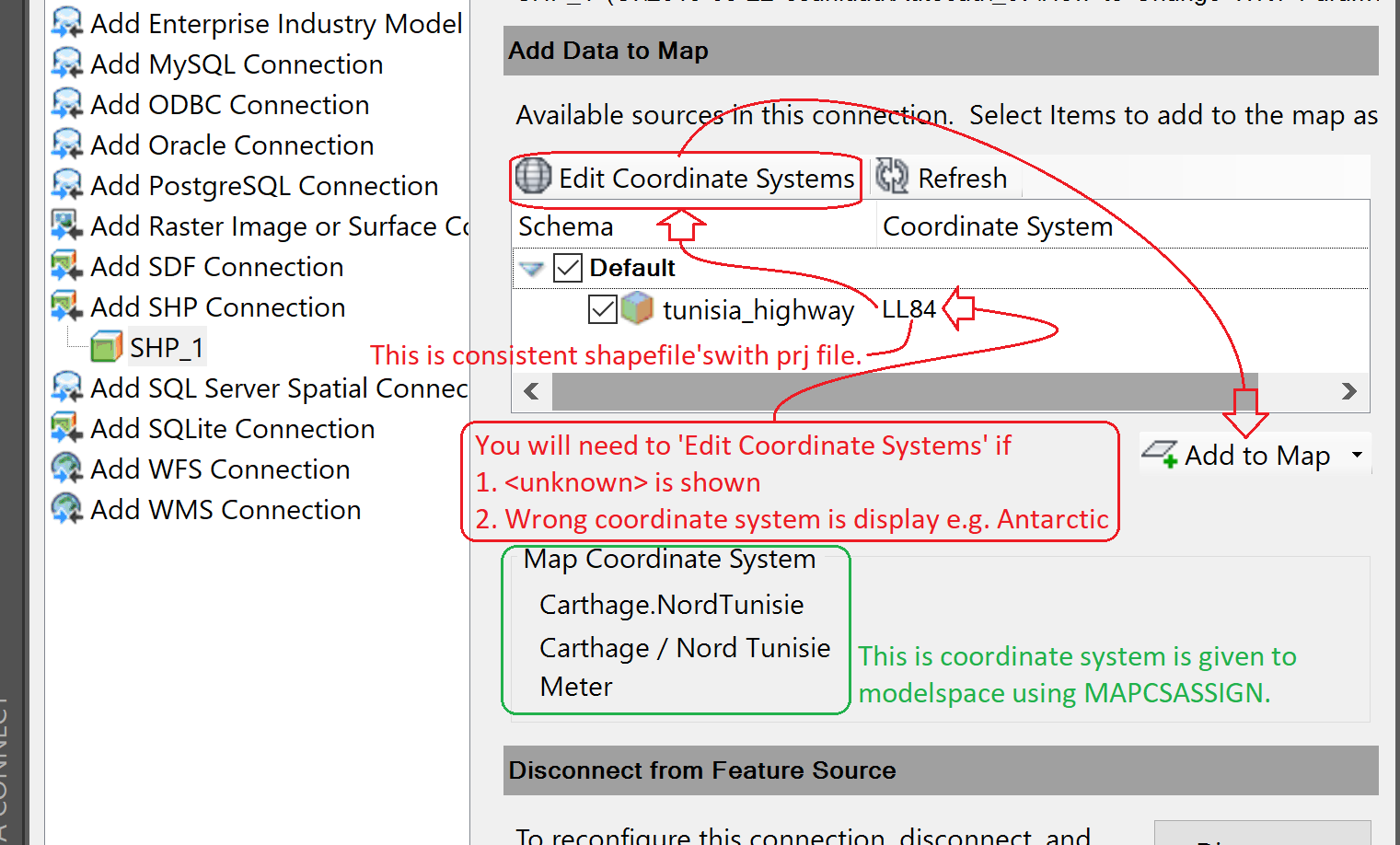Select the Add SHP Connection icon
The width and height of the screenshot is (1400, 845).
tap(65, 306)
